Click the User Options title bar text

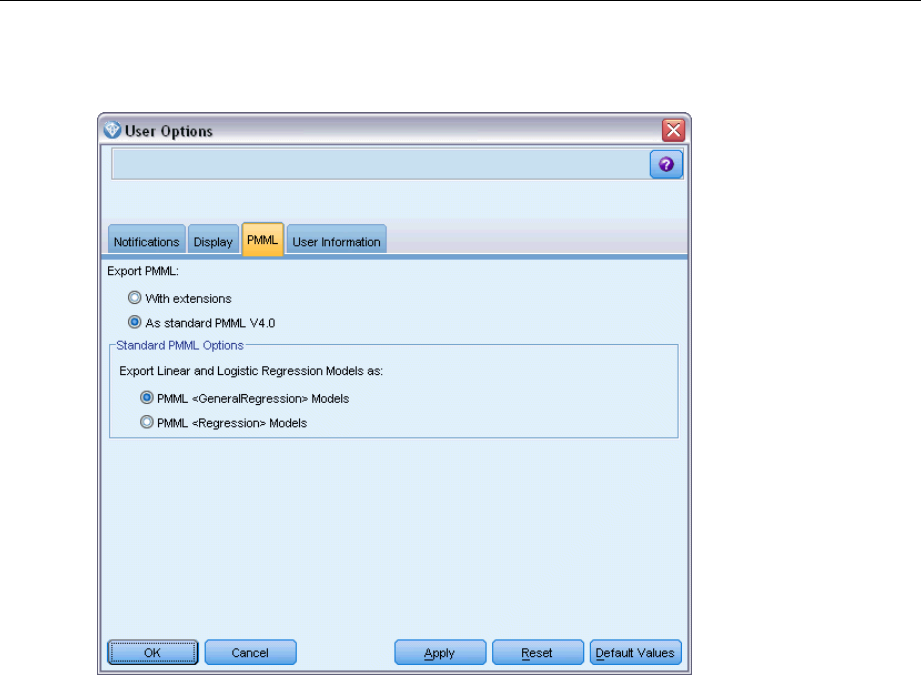(168, 131)
